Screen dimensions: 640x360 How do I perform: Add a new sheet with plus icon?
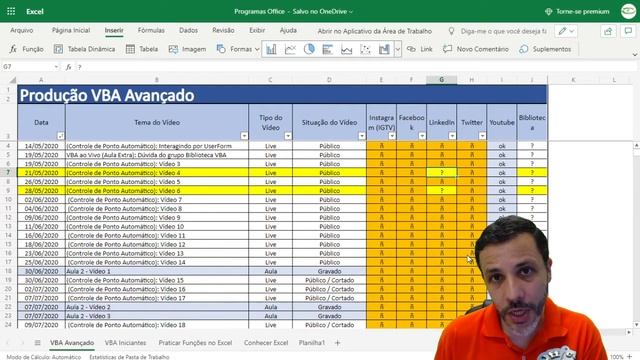pyautogui.click(x=337, y=343)
